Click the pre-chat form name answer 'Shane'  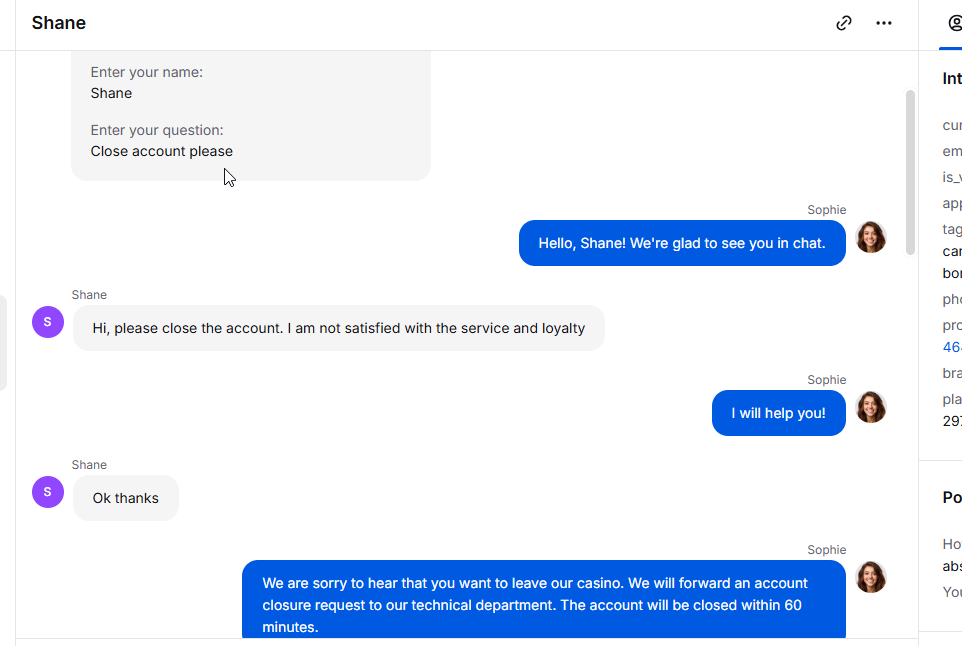coord(111,93)
